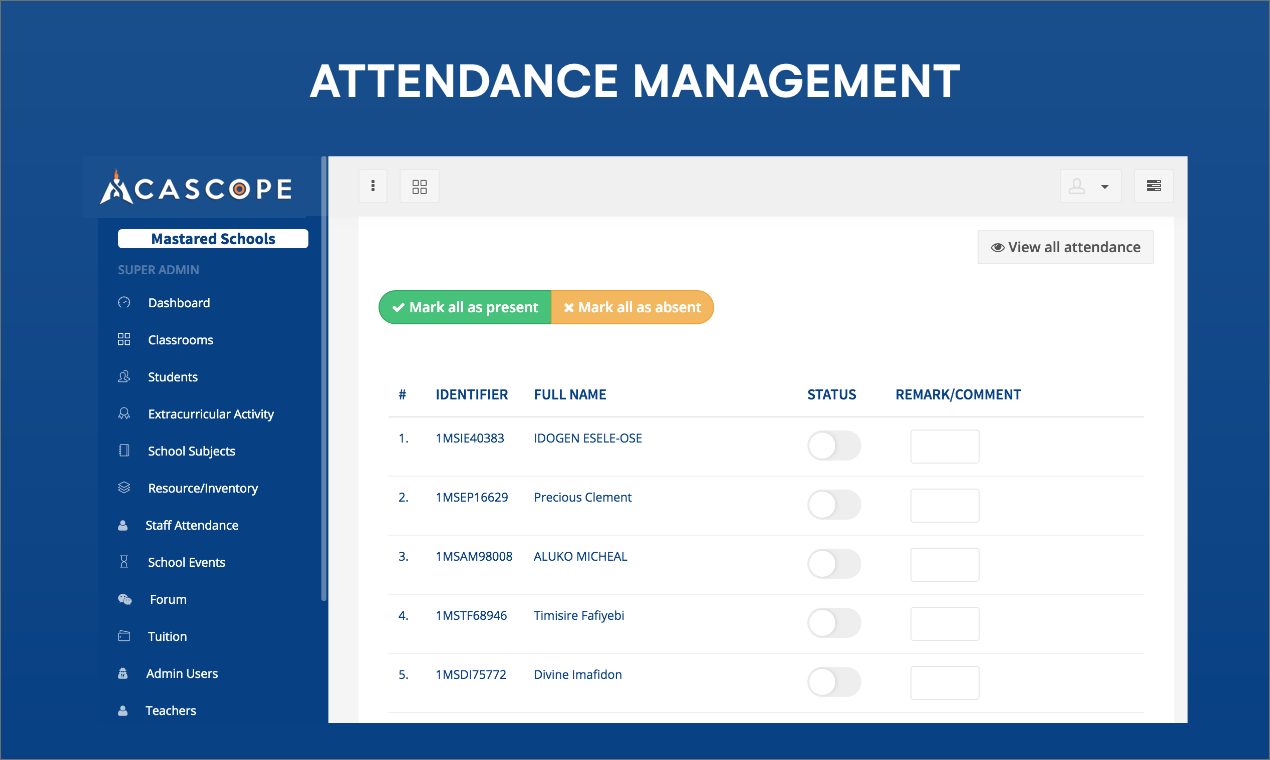
Task: Open Resource/Inventory section
Action: [203, 487]
